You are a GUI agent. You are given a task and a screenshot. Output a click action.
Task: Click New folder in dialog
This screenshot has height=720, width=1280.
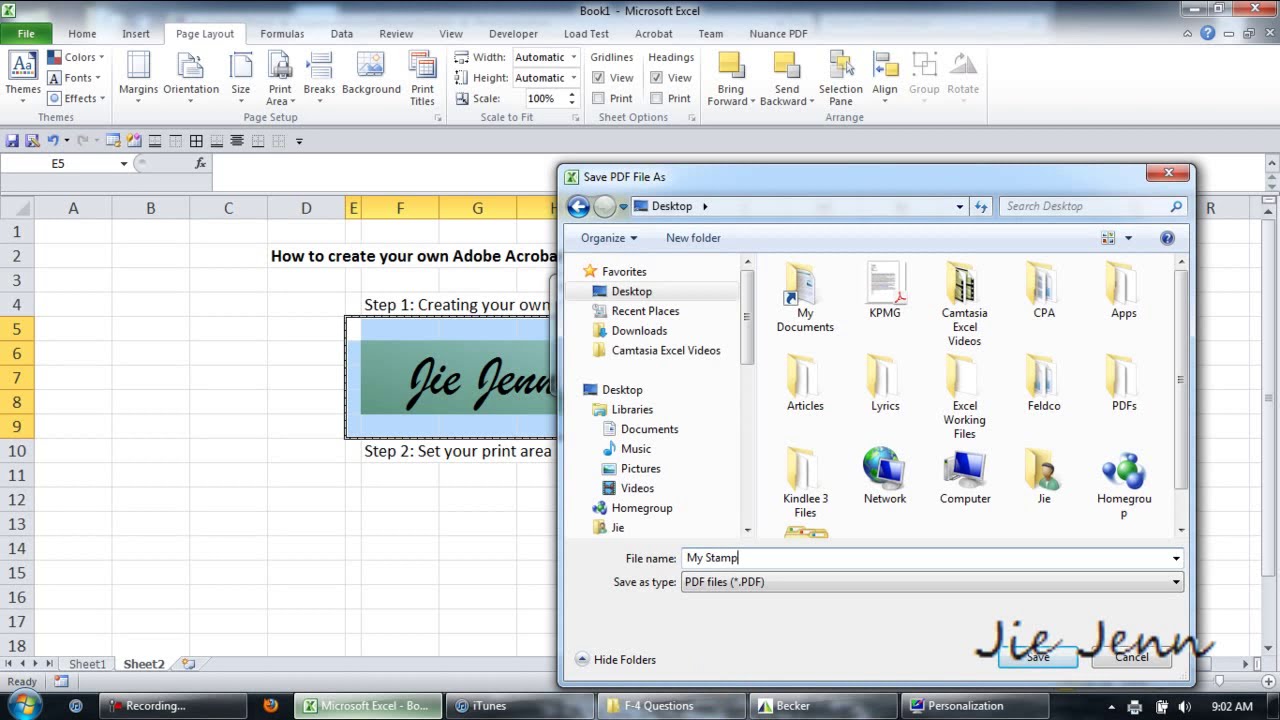click(x=693, y=238)
